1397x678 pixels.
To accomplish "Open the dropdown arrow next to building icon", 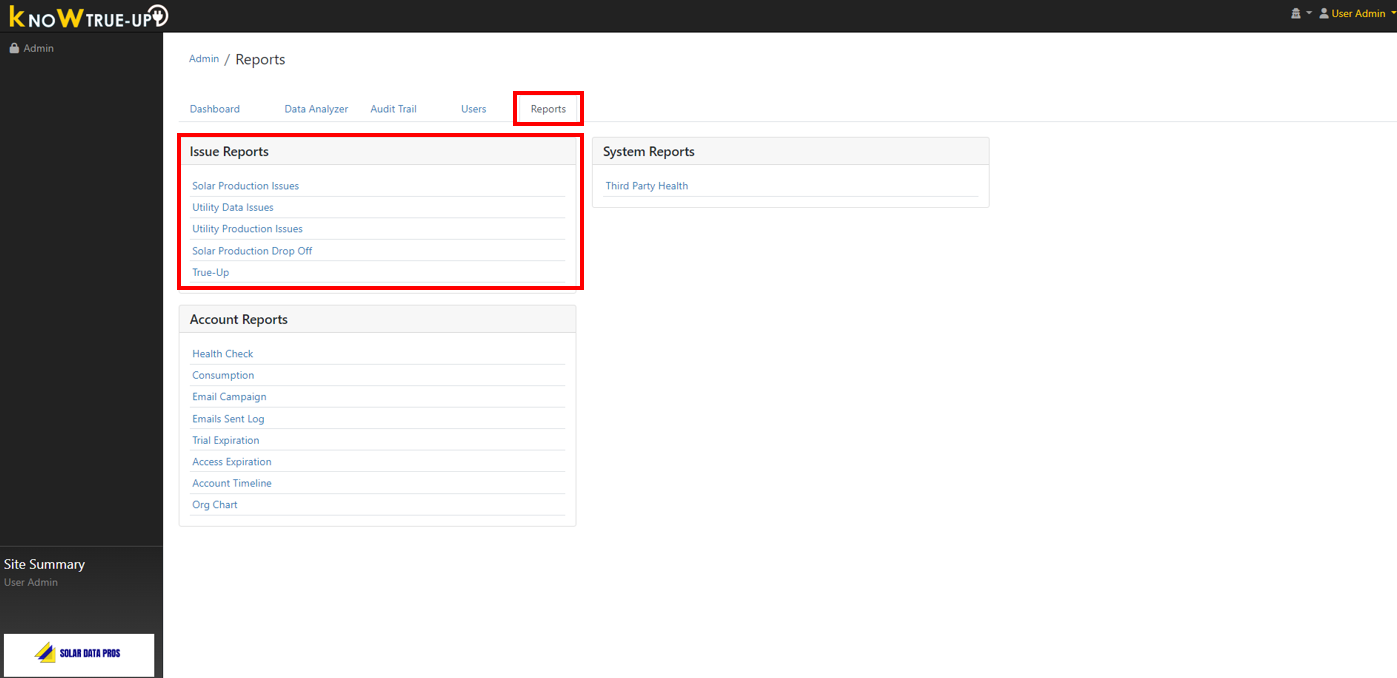I will tap(1309, 13).
